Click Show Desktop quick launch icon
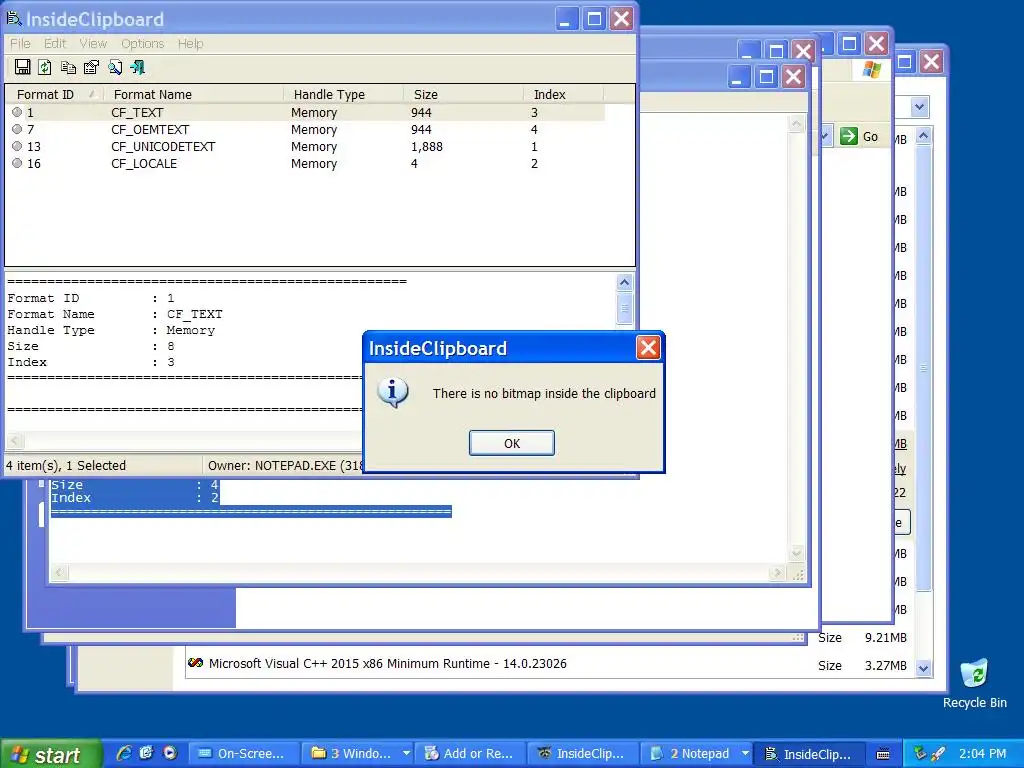This screenshot has width=1024, height=768. [146, 753]
